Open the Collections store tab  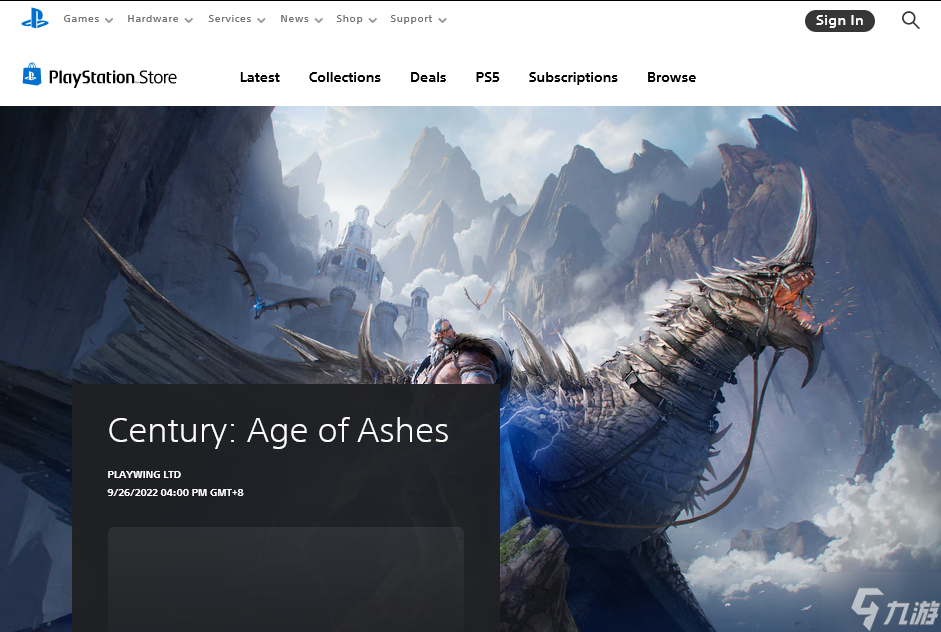tap(344, 77)
